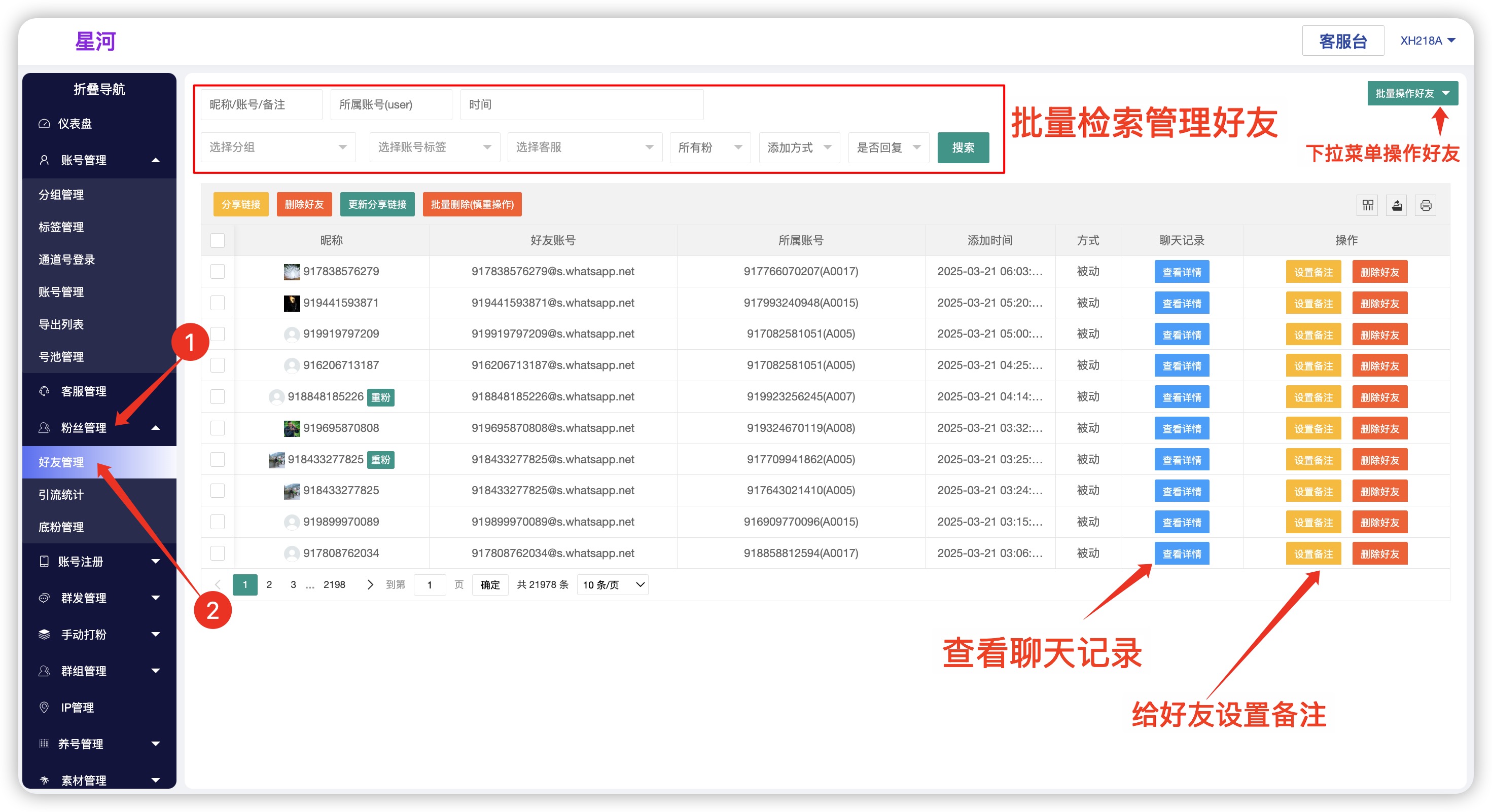Screen dimensions: 1492x812
Task: Select 标签管理 in the sidebar menu
Action: pos(61,227)
